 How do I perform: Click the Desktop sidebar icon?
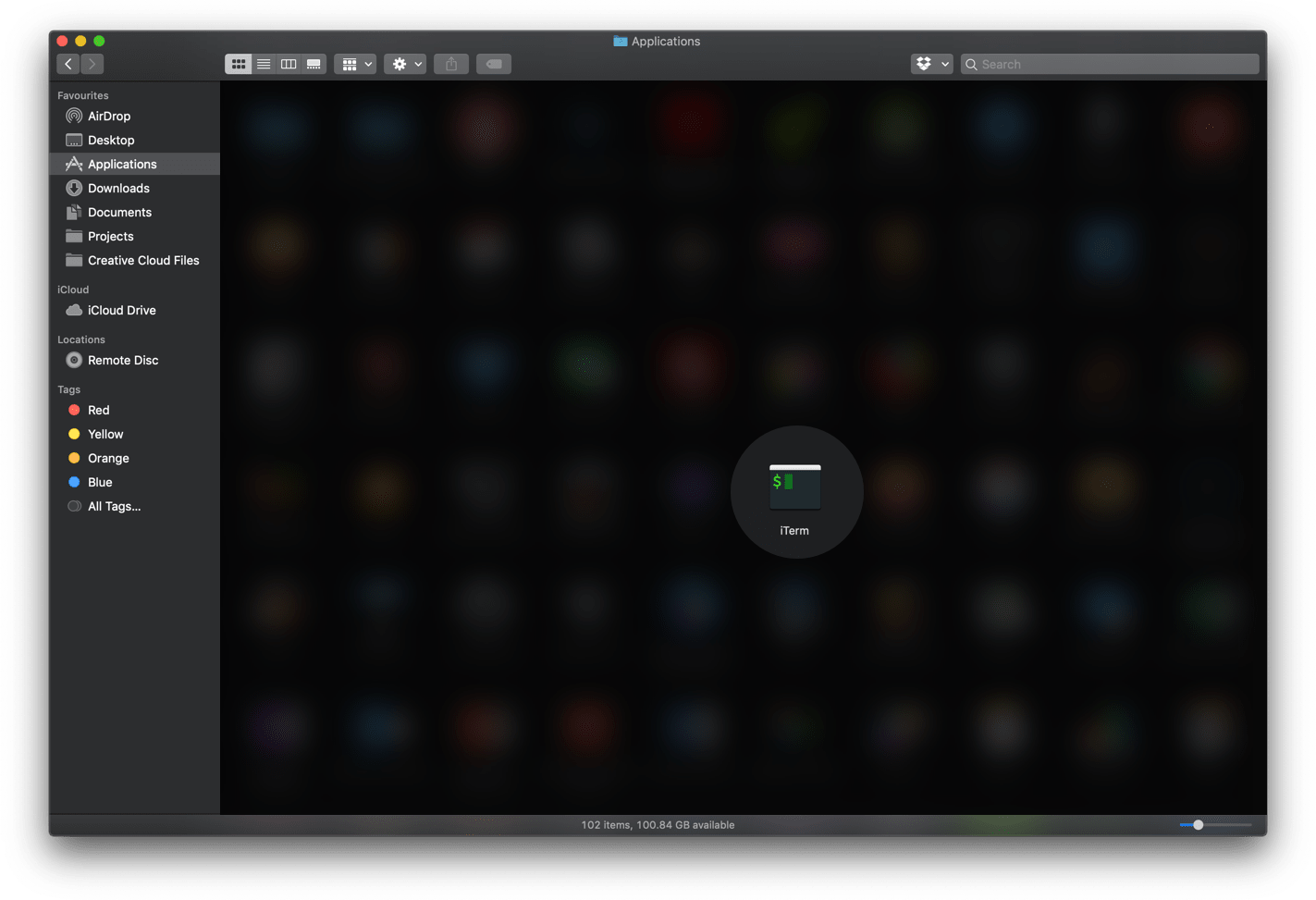pyautogui.click(x=74, y=140)
